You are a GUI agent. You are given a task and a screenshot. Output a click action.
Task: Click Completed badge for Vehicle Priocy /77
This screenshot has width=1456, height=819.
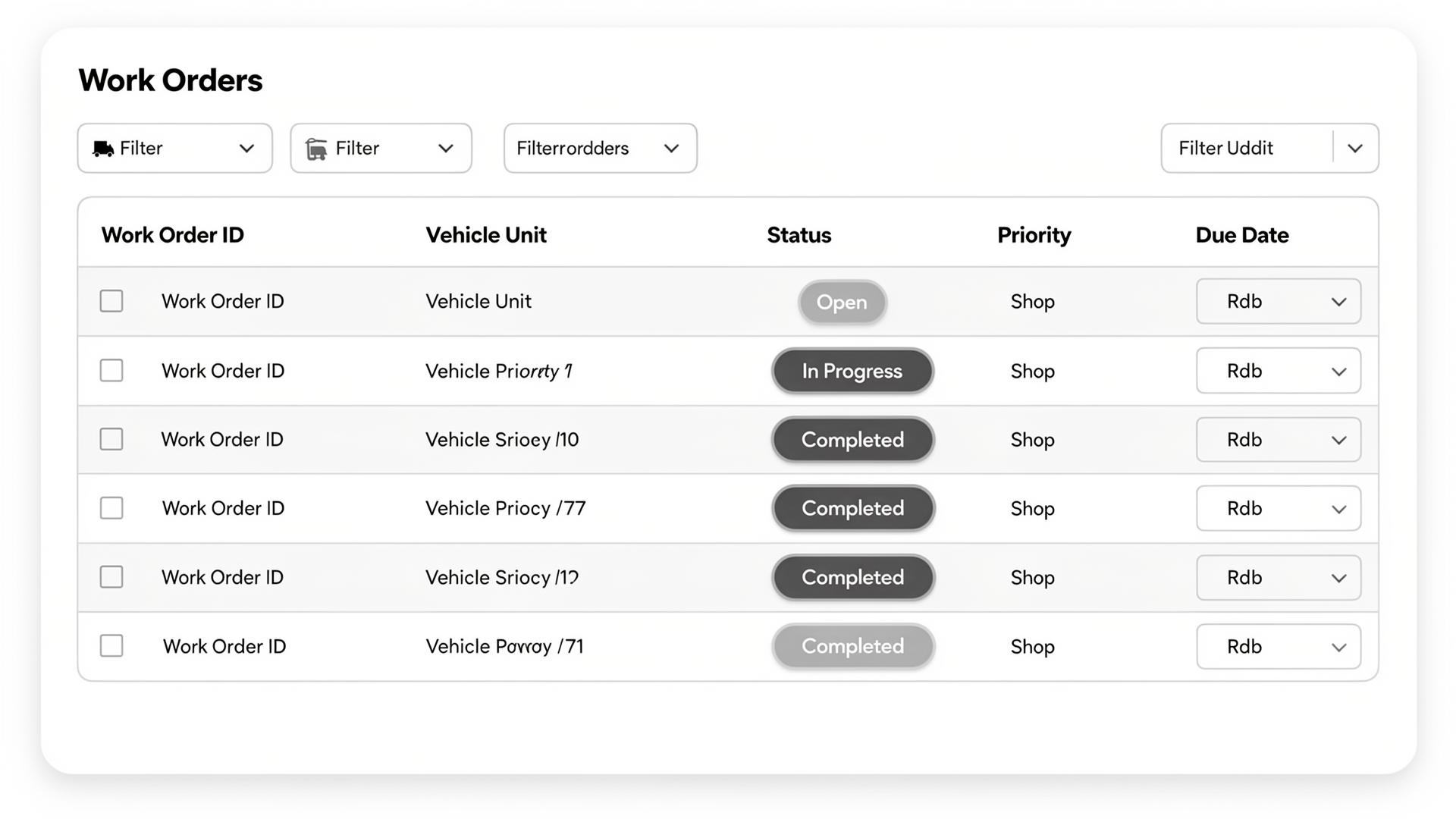point(853,508)
